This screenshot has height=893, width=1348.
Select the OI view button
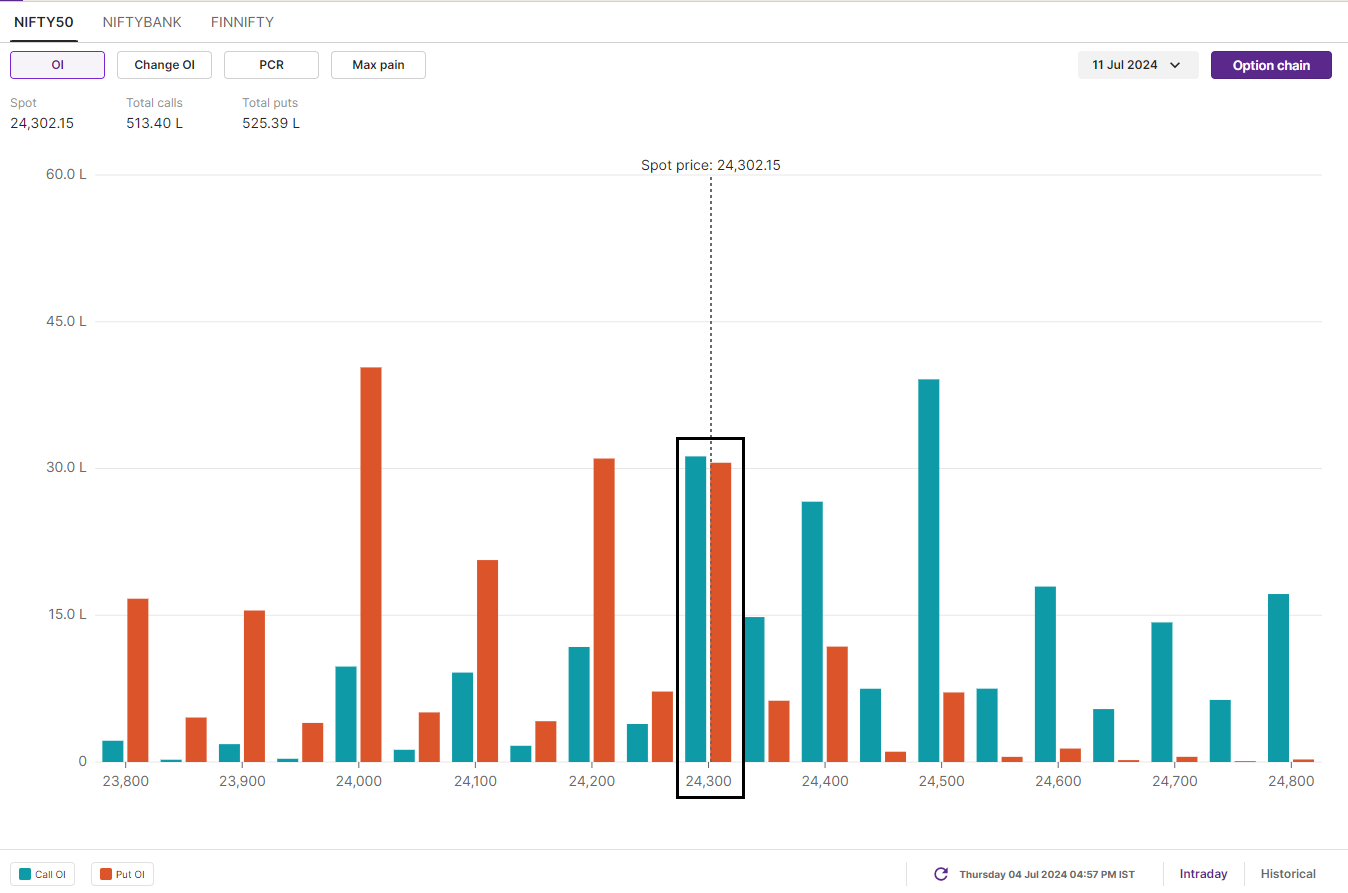pos(57,65)
